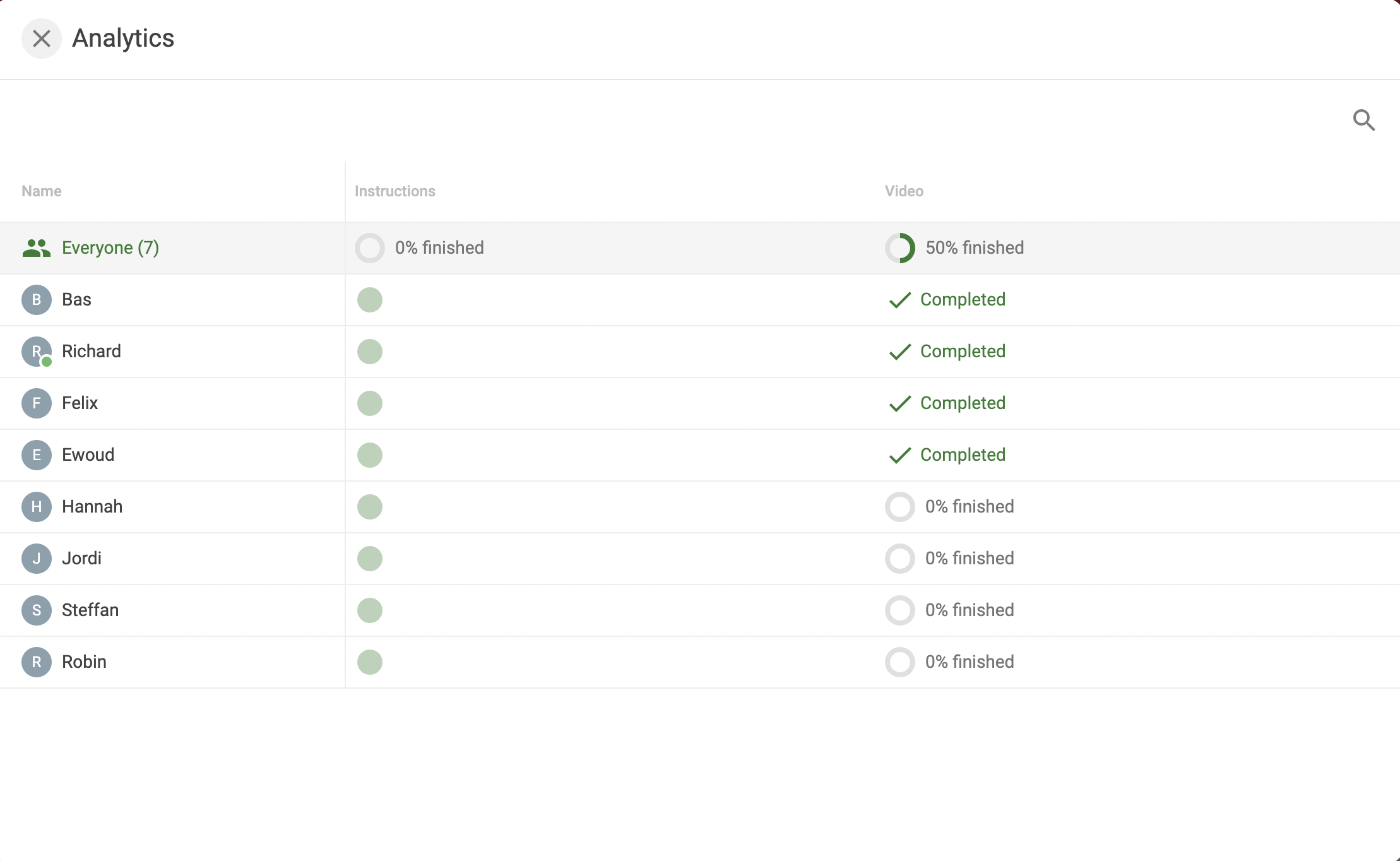Select the name Jordi
The image size is (1400, 861).
point(81,559)
